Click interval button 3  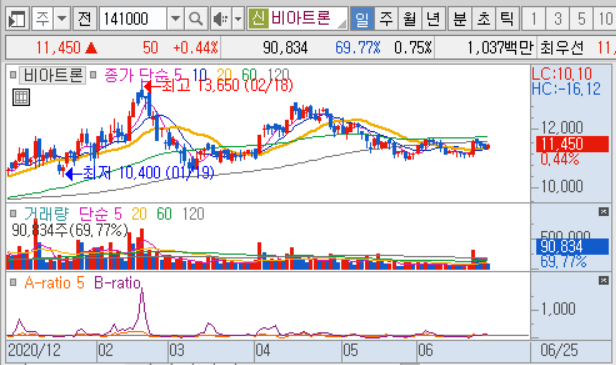click(558, 18)
